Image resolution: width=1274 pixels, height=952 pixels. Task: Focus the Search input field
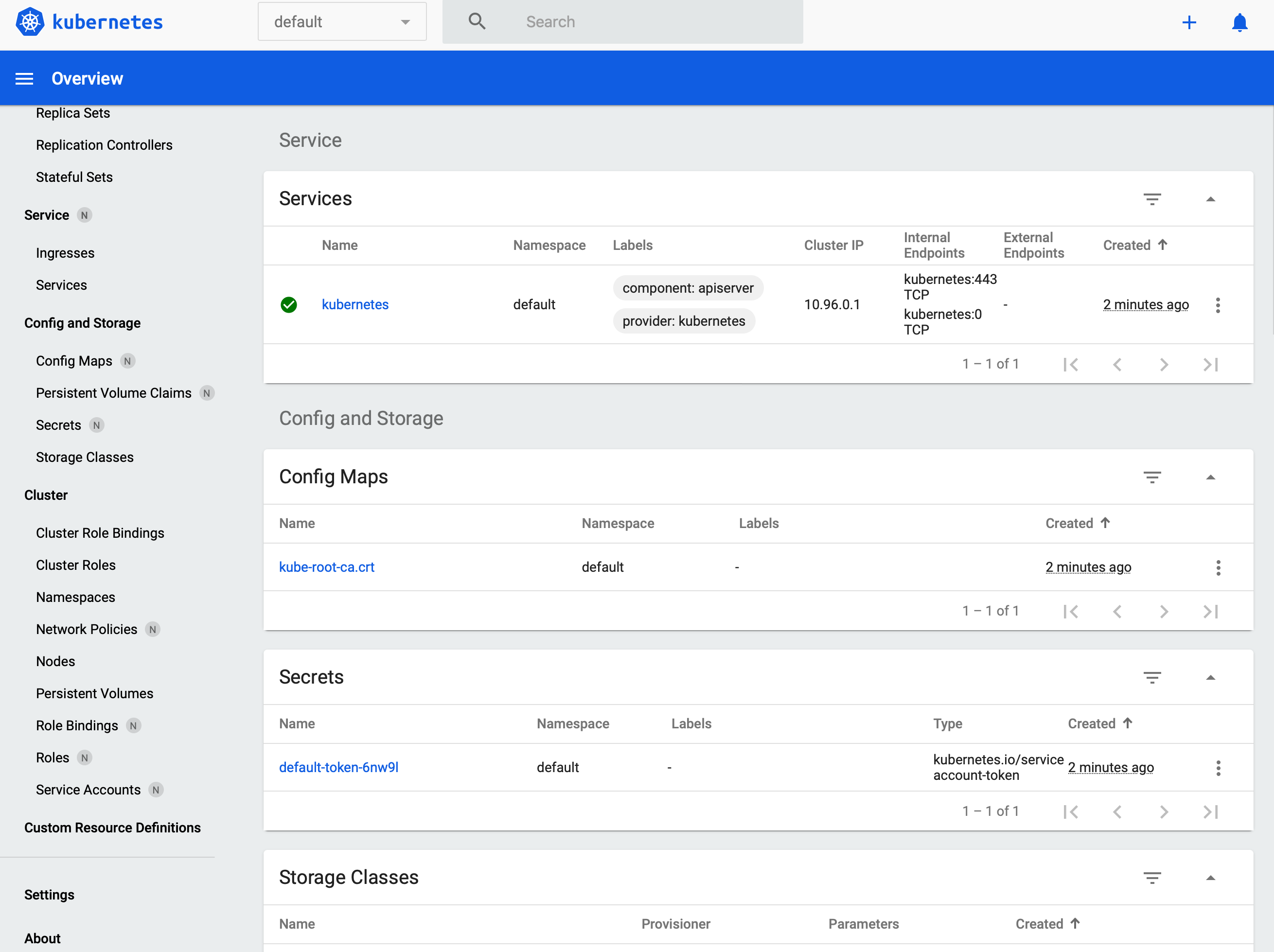pos(622,22)
